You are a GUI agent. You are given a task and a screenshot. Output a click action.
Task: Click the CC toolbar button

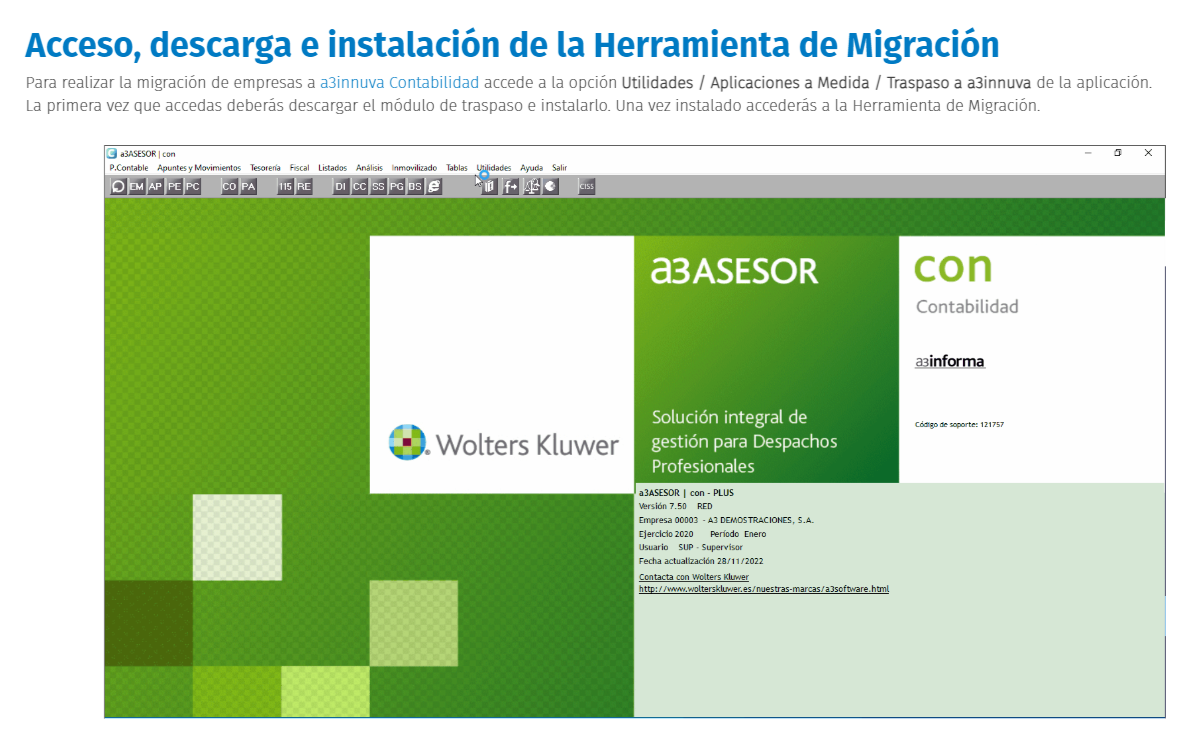(359, 186)
